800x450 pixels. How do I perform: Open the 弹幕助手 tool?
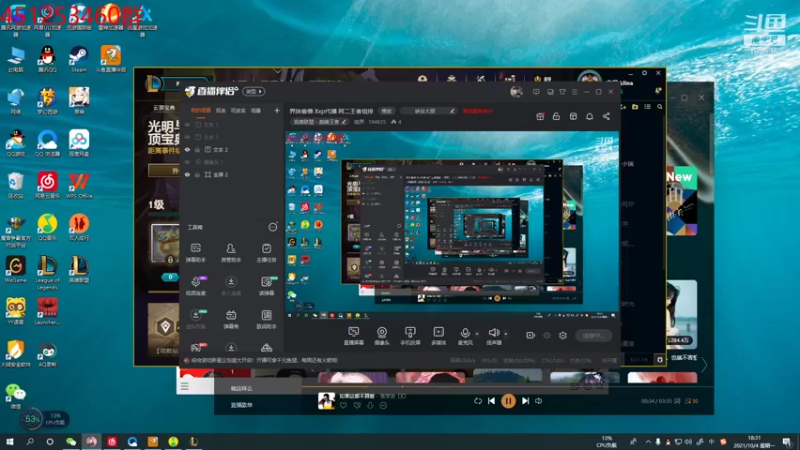pos(195,253)
